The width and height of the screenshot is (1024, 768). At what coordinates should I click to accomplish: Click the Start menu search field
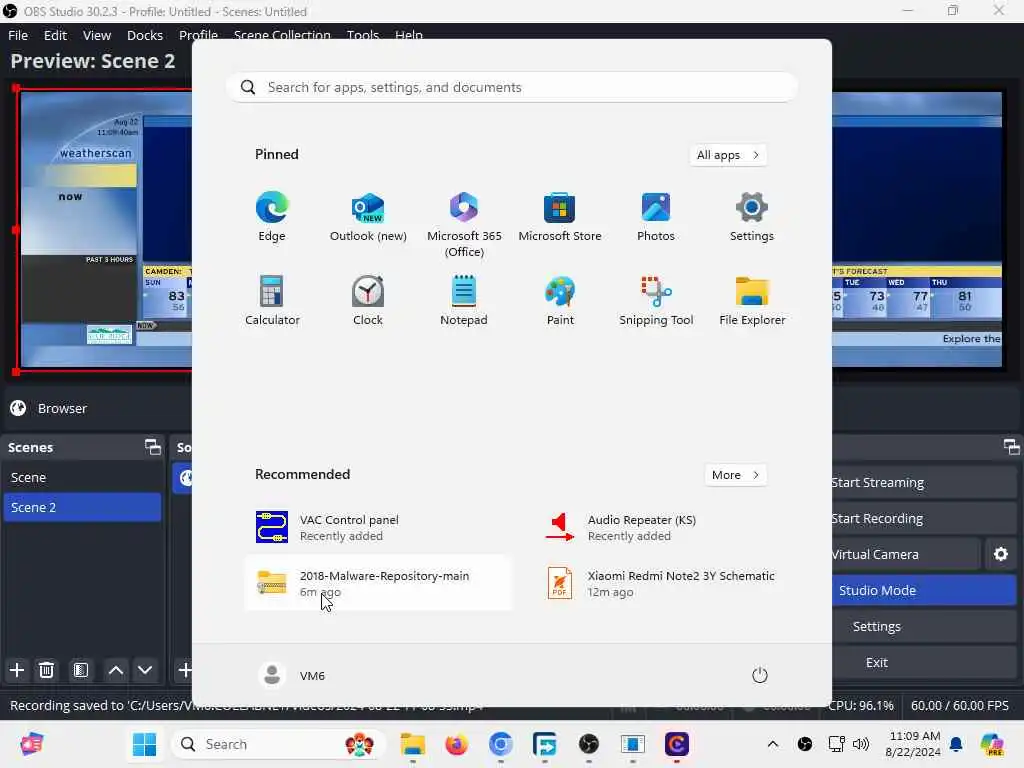point(512,88)
